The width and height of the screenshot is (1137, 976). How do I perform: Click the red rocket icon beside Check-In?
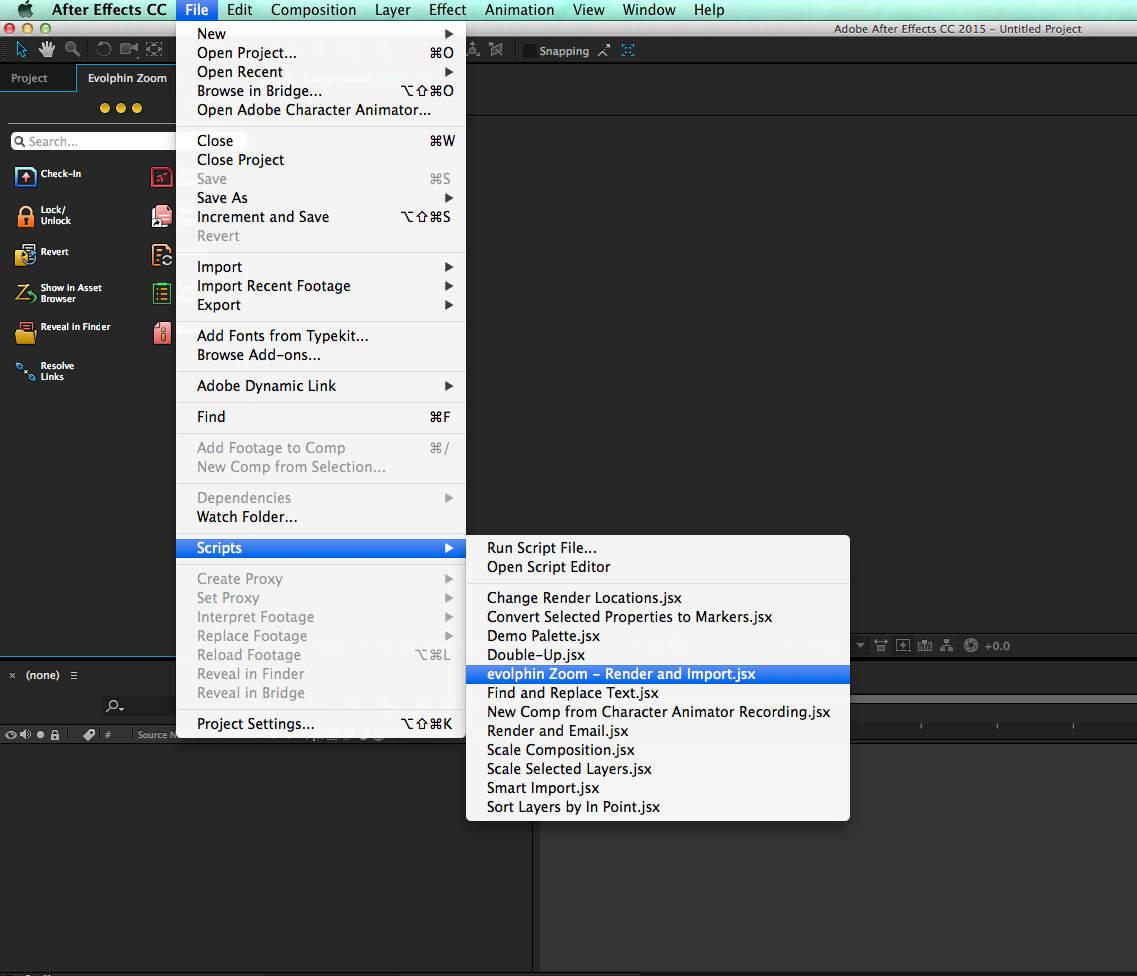click(x=162, y=176)
